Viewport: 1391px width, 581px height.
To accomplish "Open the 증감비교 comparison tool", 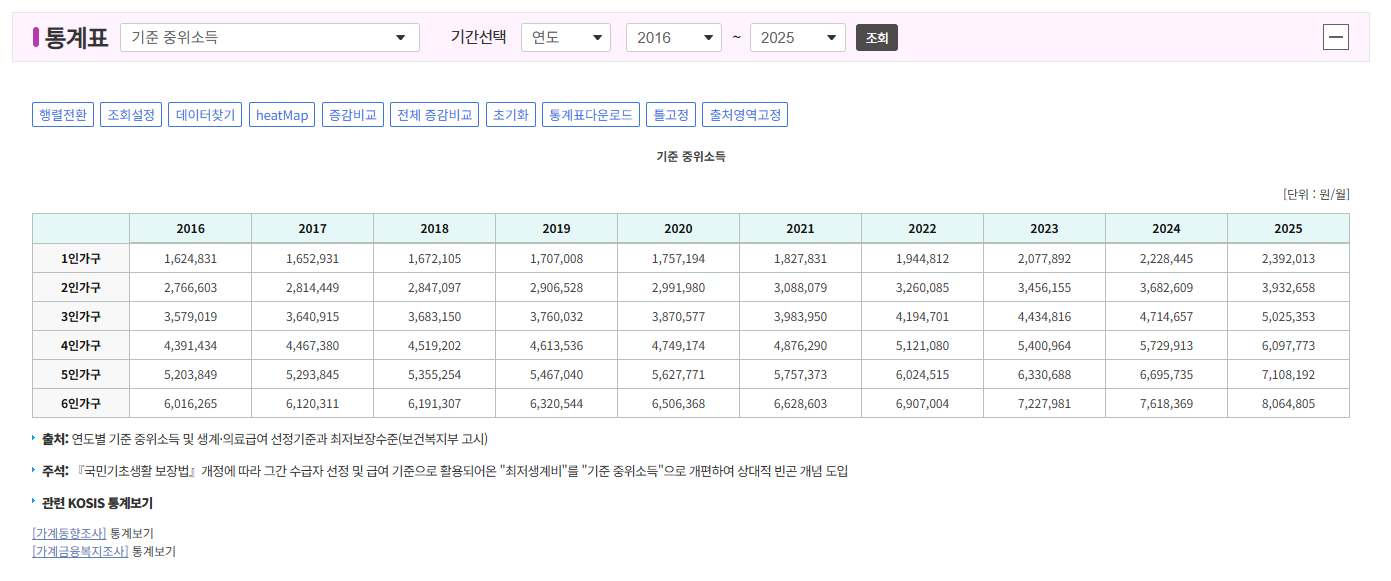I will tap(352, 114).
